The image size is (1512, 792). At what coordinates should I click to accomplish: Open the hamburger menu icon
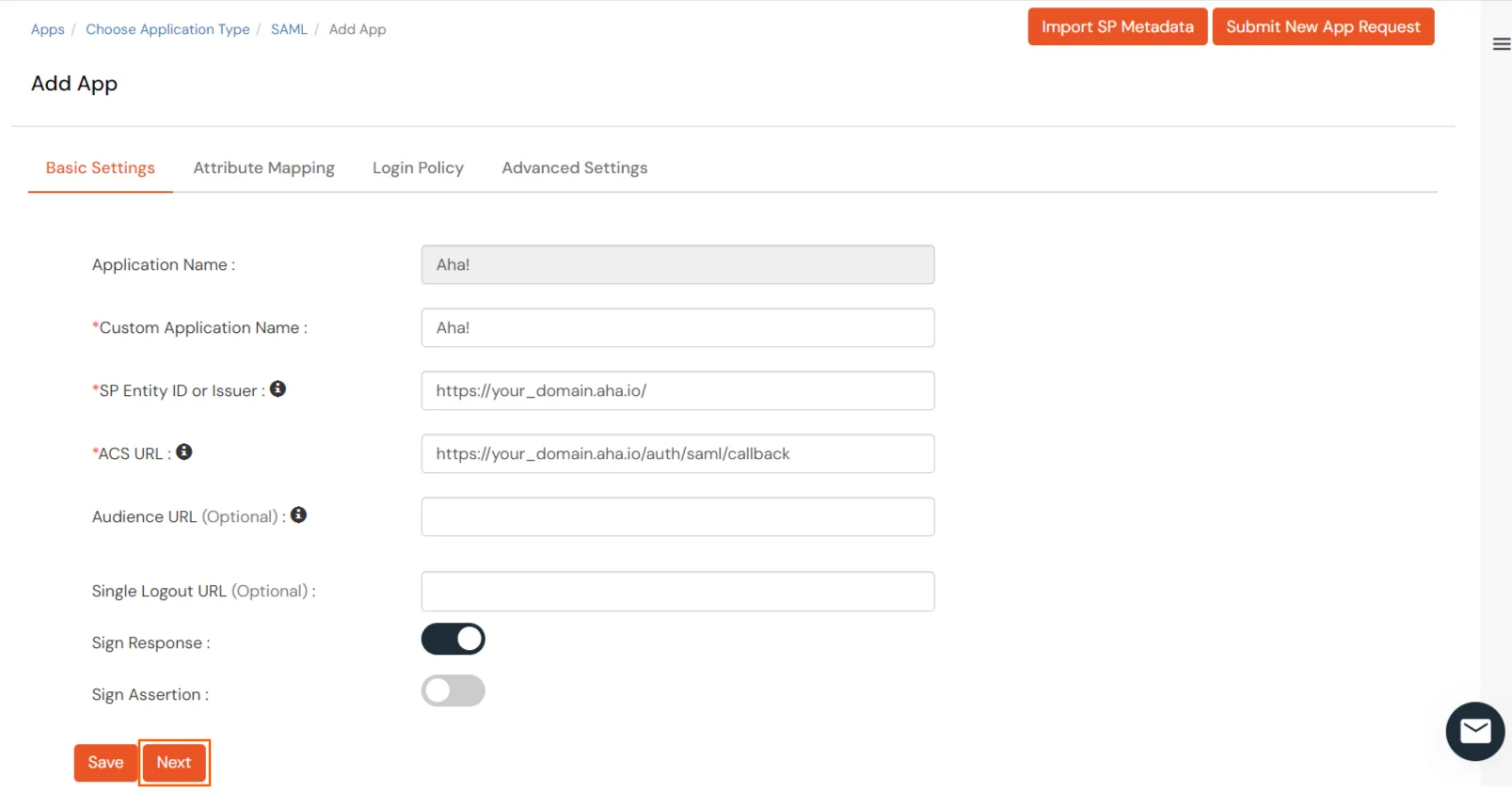point(1502,44)
